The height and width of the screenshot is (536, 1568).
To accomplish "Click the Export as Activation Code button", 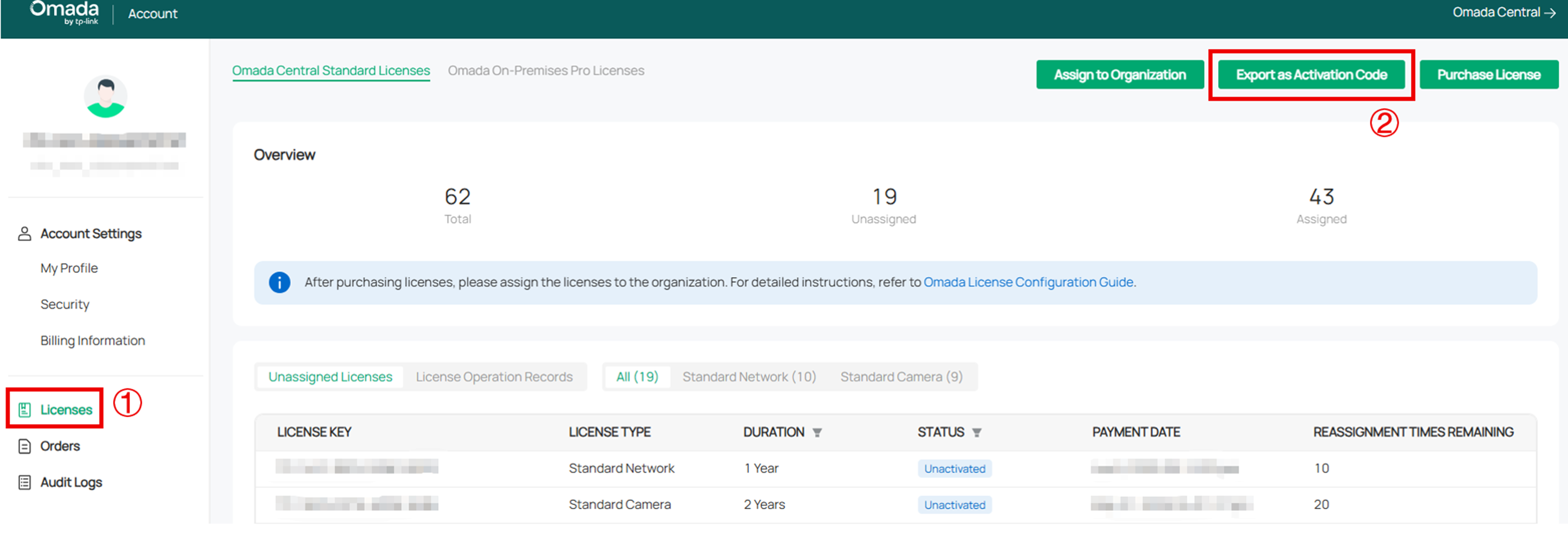I will [1312, 74].
